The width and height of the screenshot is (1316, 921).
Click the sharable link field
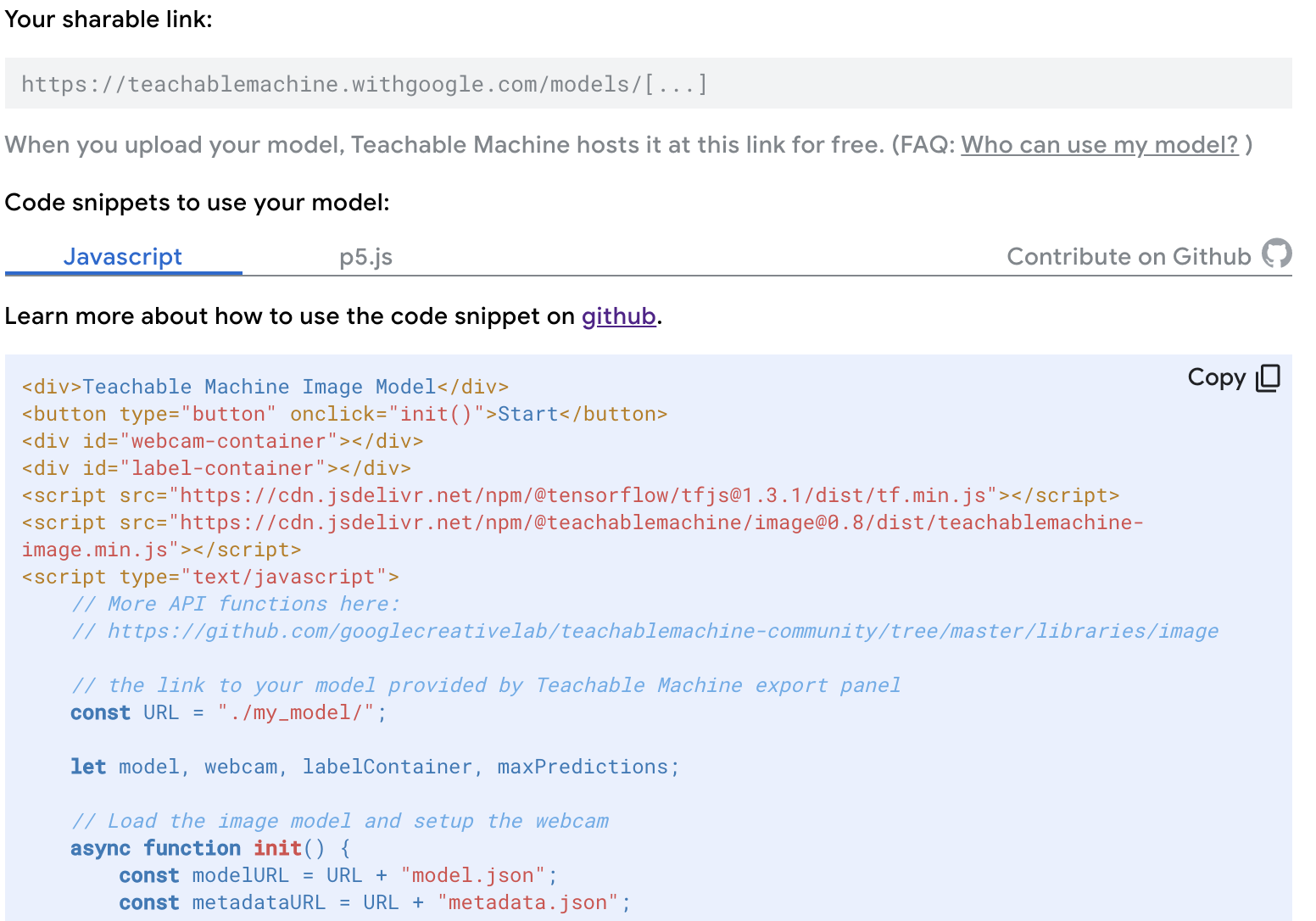click(649, 84)
